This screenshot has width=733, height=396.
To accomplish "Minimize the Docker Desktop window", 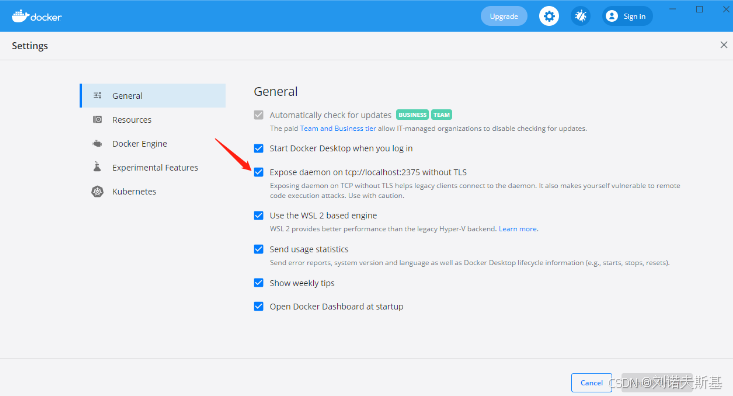I will (x=673, y=9).
